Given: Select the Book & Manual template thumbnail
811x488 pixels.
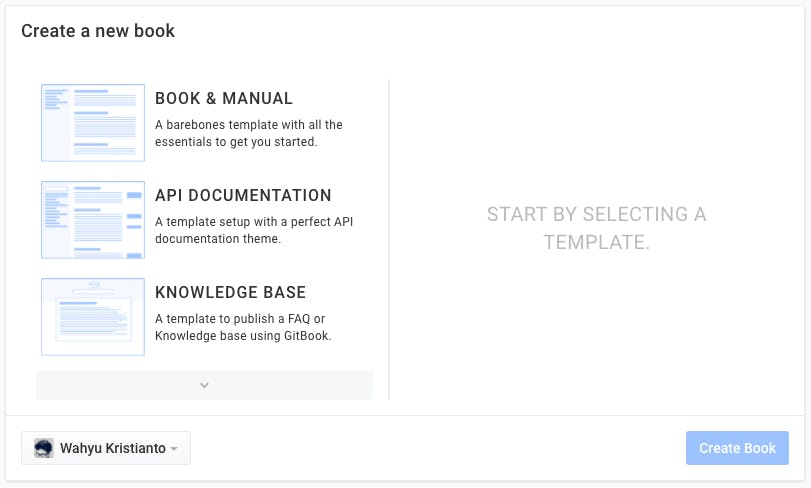Looking at the screenshot, I should click(x=93, y=123).
